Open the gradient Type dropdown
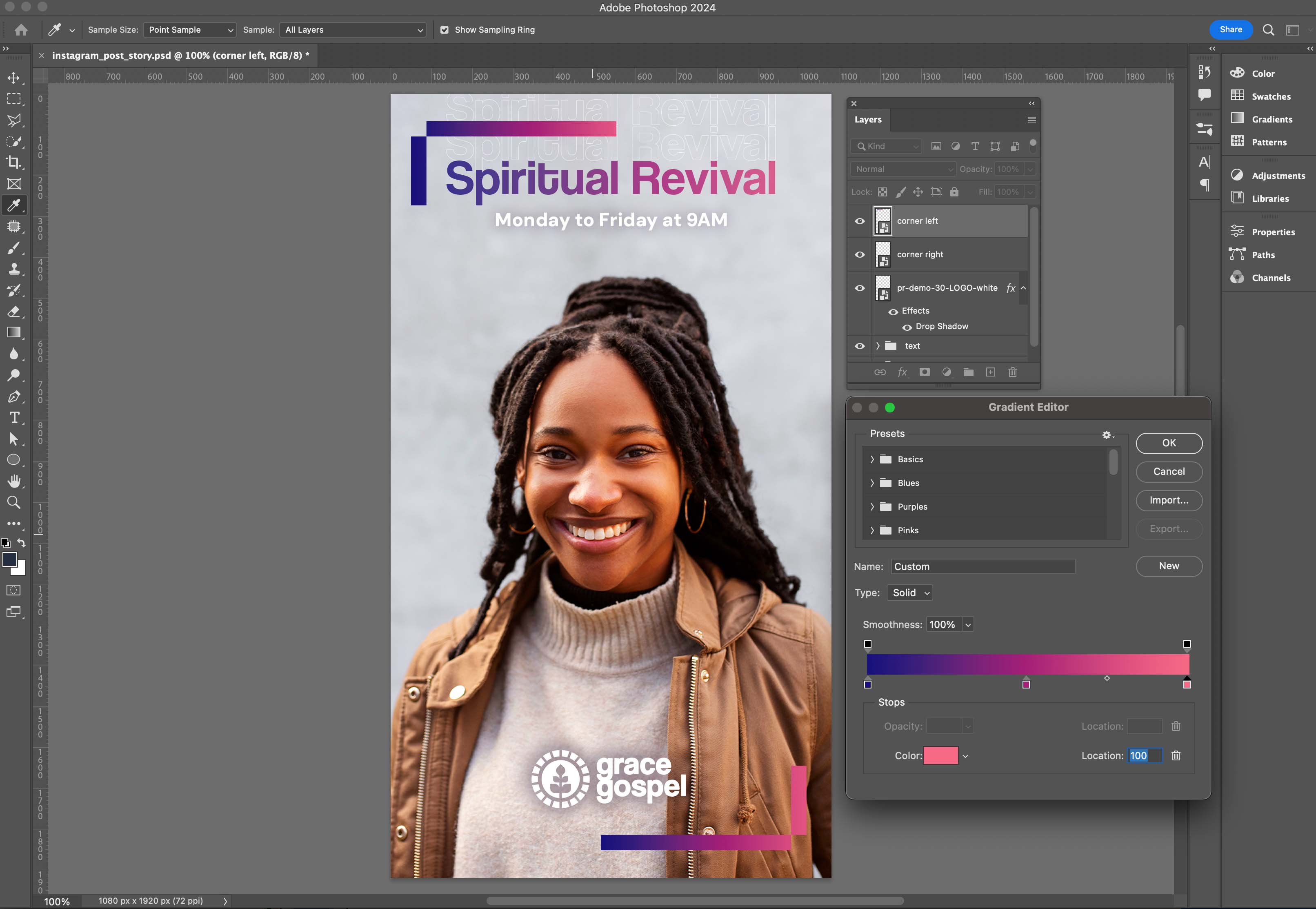The width and height of the screenshot is (1316, 909). click(x=909, y=593)
